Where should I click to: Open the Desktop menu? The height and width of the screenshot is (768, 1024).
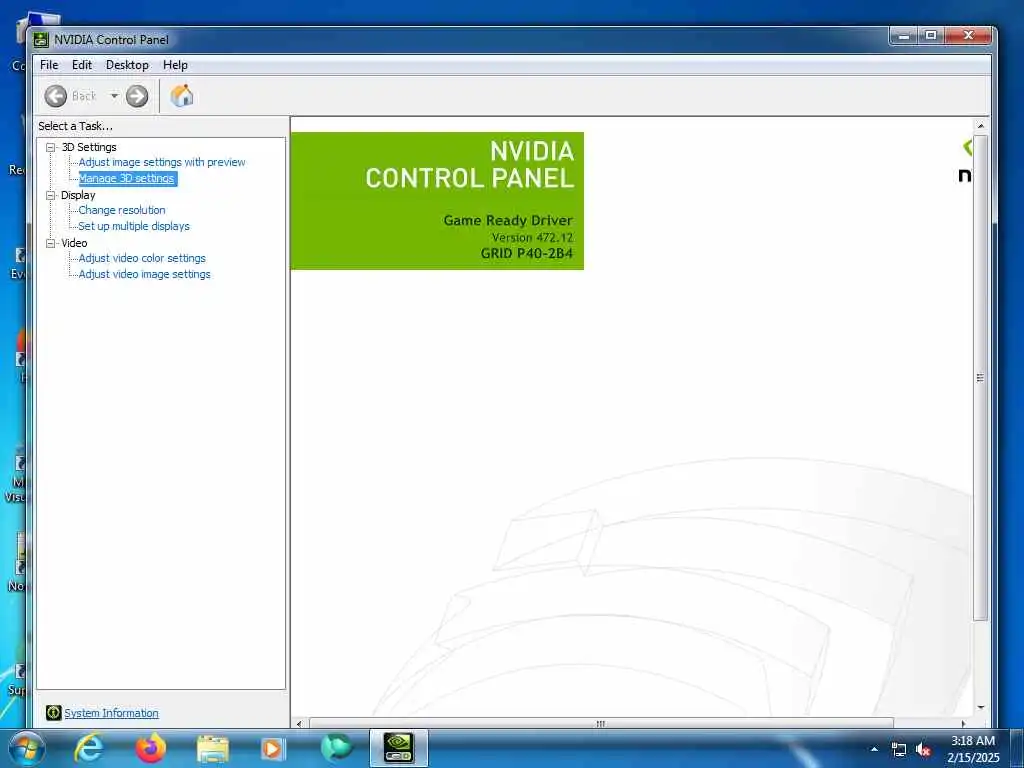pos(127,65)
